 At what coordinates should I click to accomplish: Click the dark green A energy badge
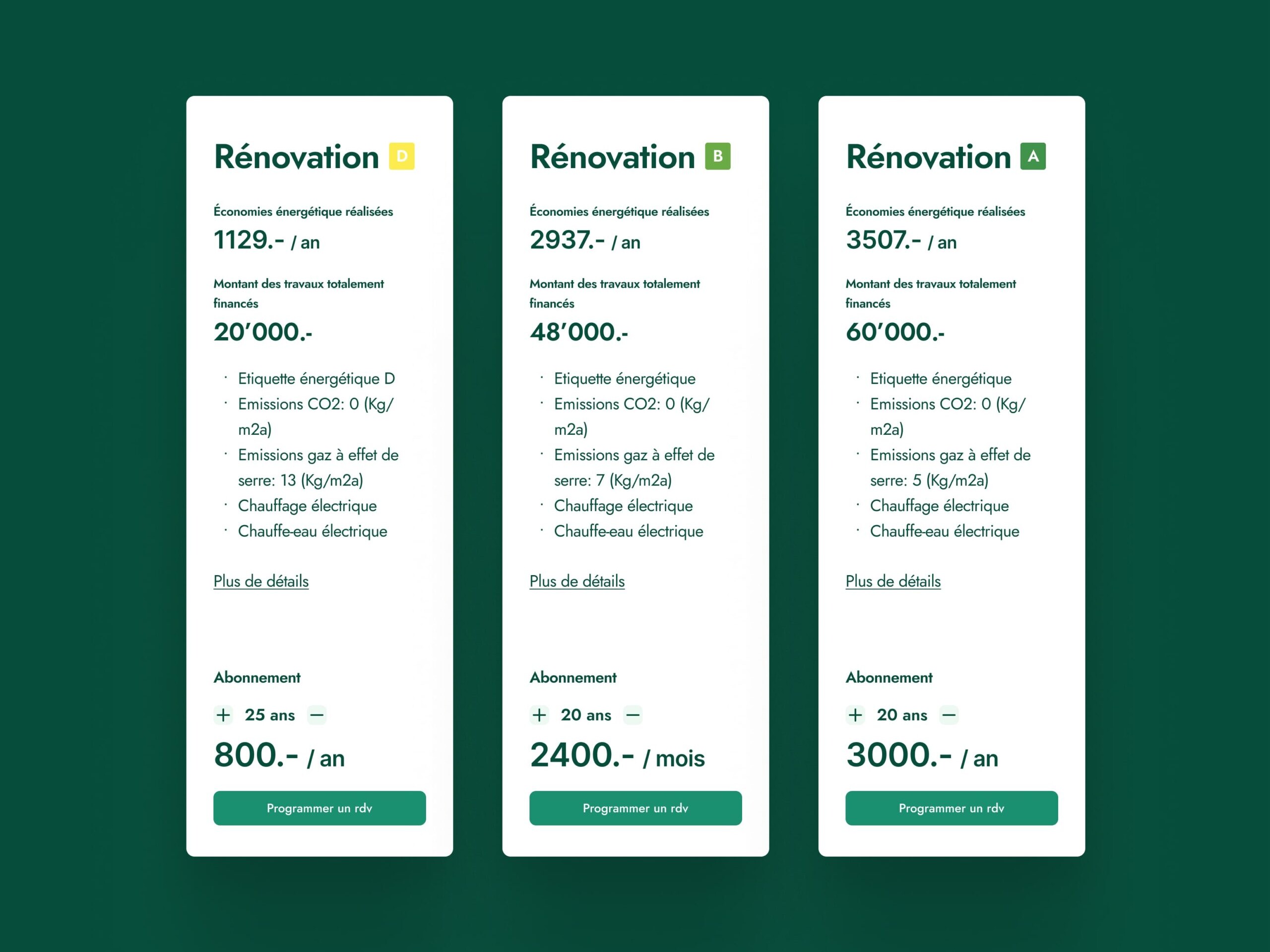(1033, 156)
